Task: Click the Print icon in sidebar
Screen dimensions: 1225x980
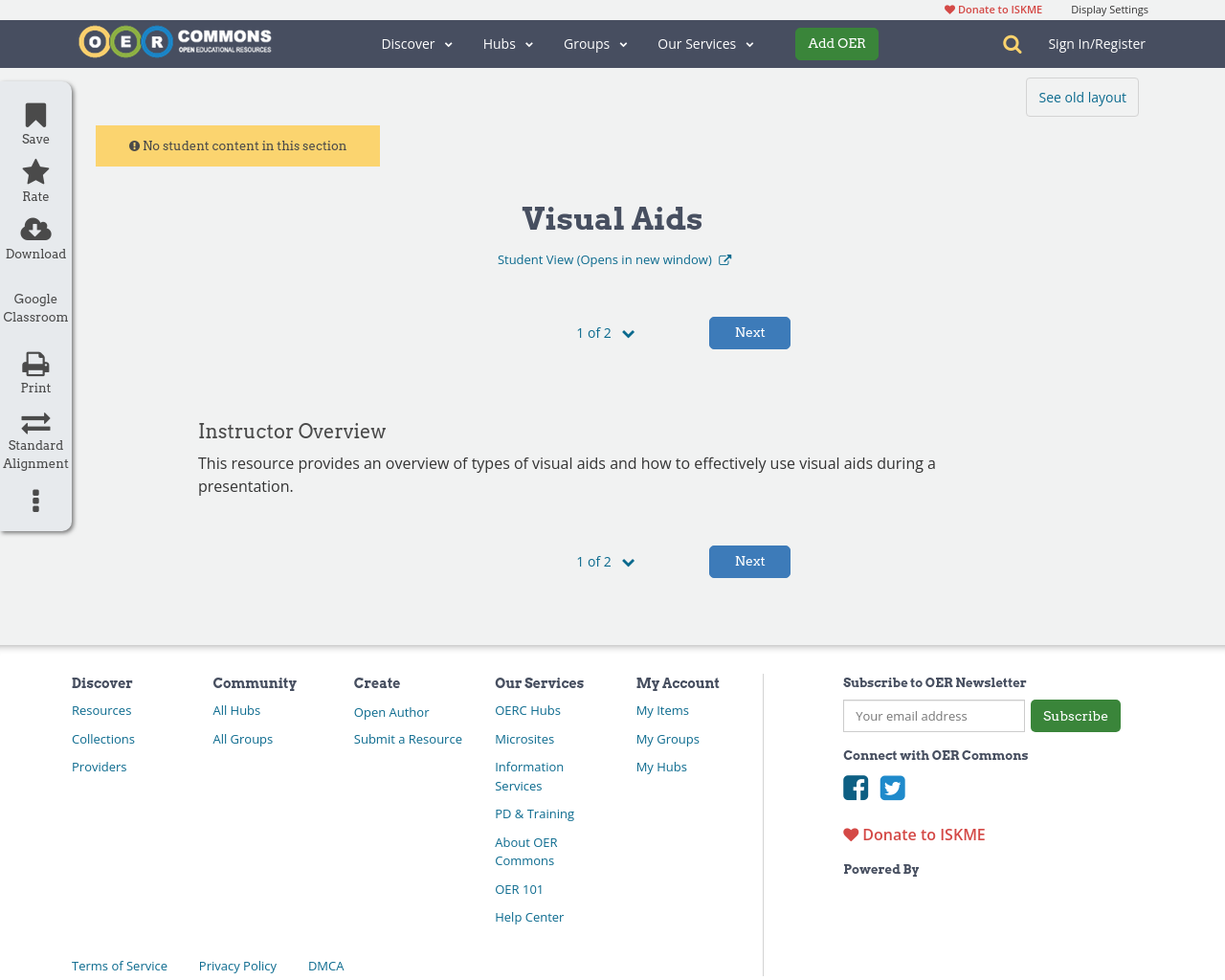Action: click(x=34, y=364)
